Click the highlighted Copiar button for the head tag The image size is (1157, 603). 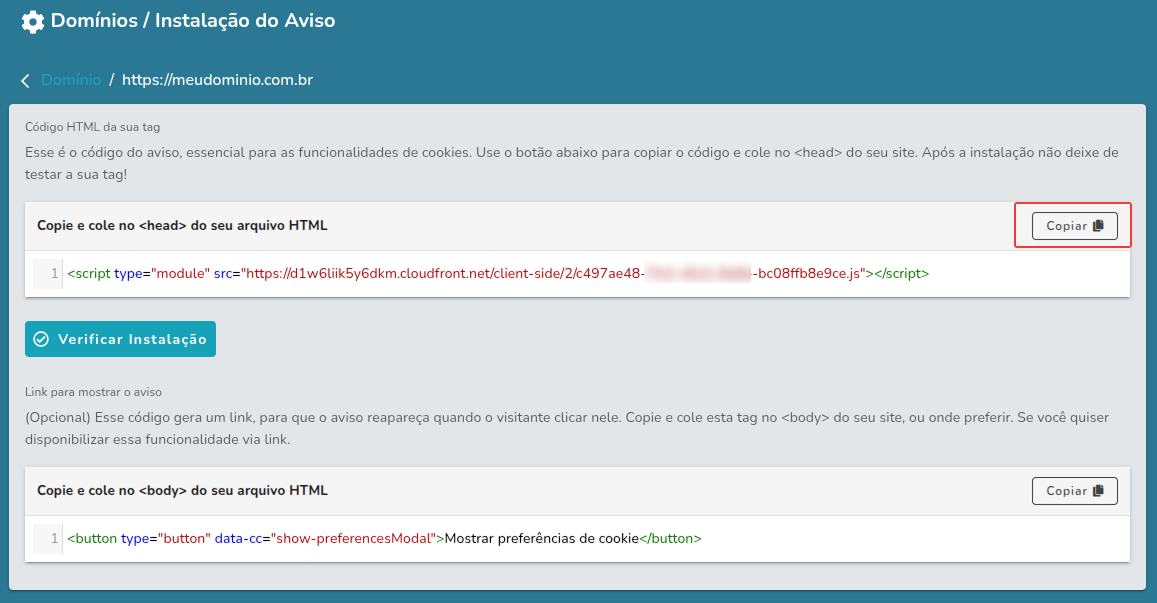pos(1073,225)
